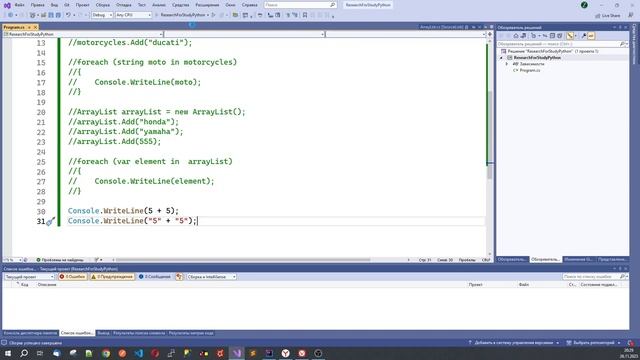Click the Error List search field

point(595,277)
